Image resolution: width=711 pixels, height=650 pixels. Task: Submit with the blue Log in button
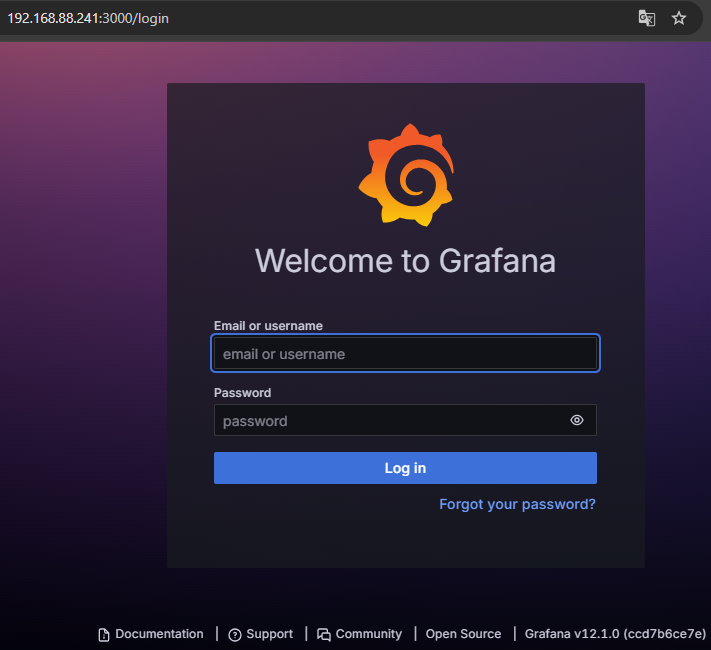tap(405, 468)
